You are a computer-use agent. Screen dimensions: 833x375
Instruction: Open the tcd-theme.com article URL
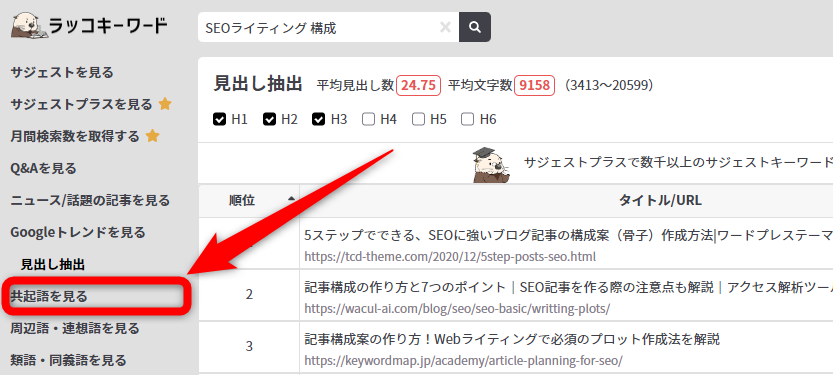tap(450, 257)
